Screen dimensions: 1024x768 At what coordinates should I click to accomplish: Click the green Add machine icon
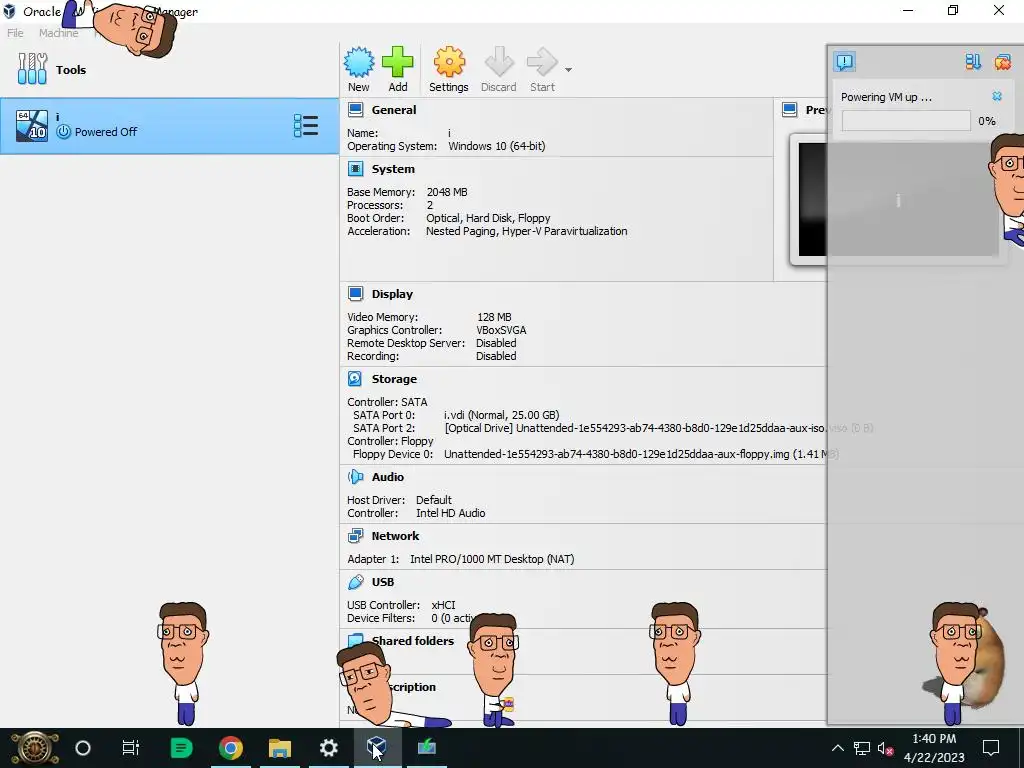point(398,63)
